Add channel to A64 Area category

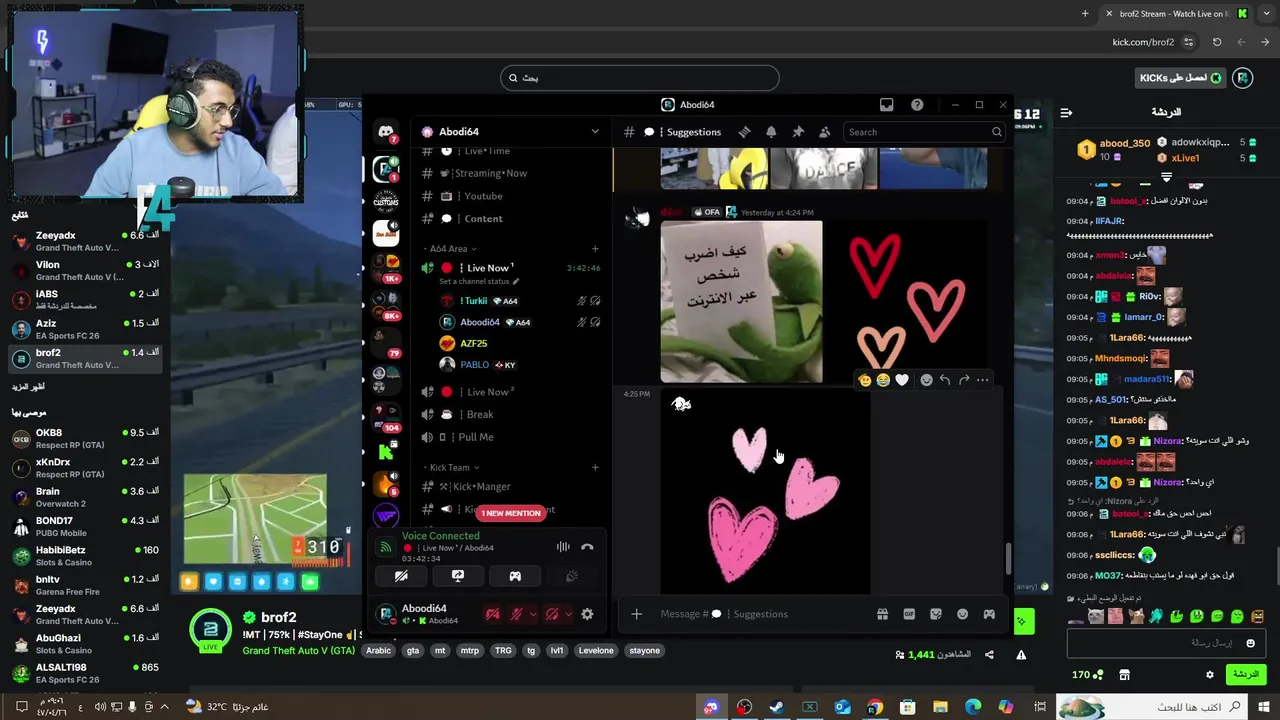click(x=595, y=248)
